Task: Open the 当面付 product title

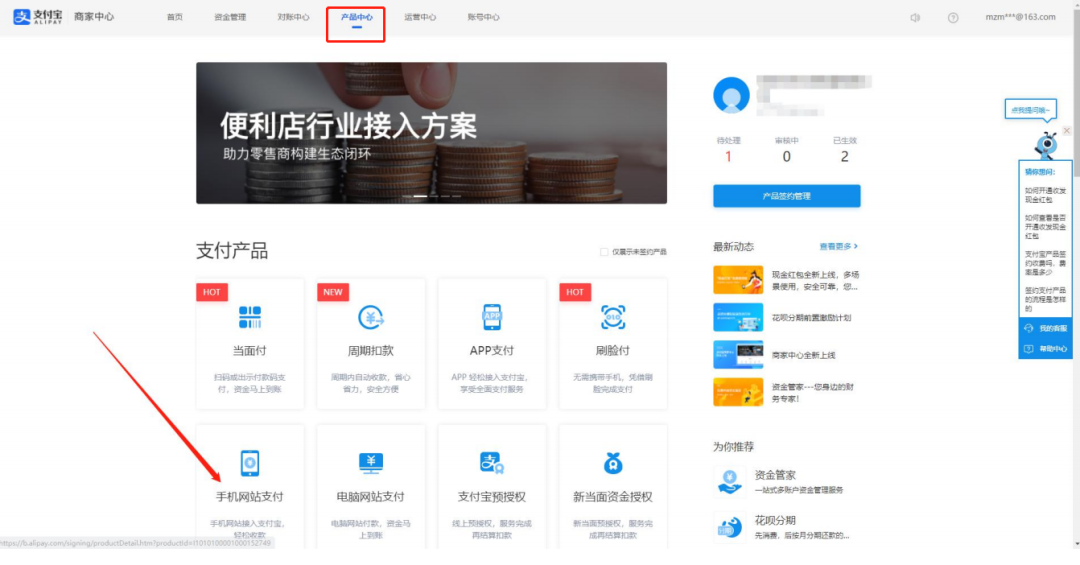Action: [x=249, y=351]
